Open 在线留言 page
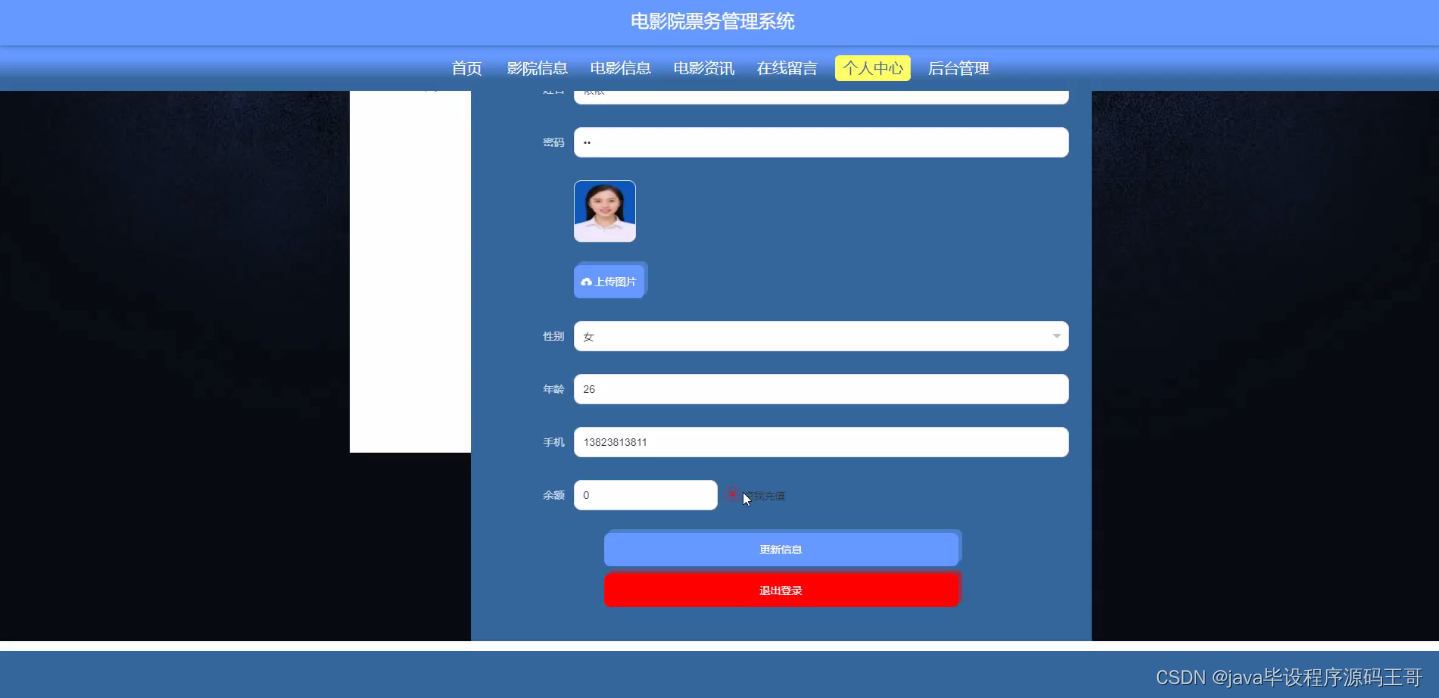This screenshot has width=1439, height=698. [787, 68]
